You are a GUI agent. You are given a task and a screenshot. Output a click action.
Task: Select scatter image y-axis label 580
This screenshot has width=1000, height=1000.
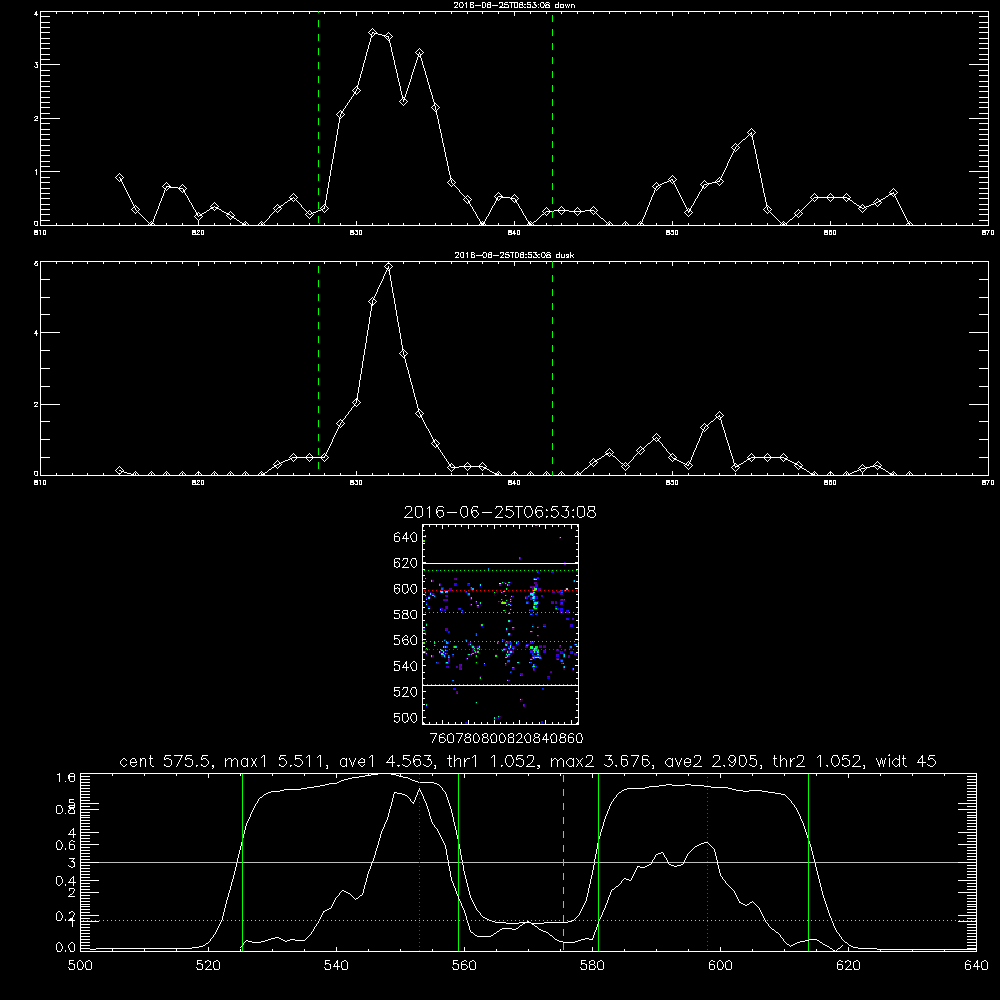406,614
